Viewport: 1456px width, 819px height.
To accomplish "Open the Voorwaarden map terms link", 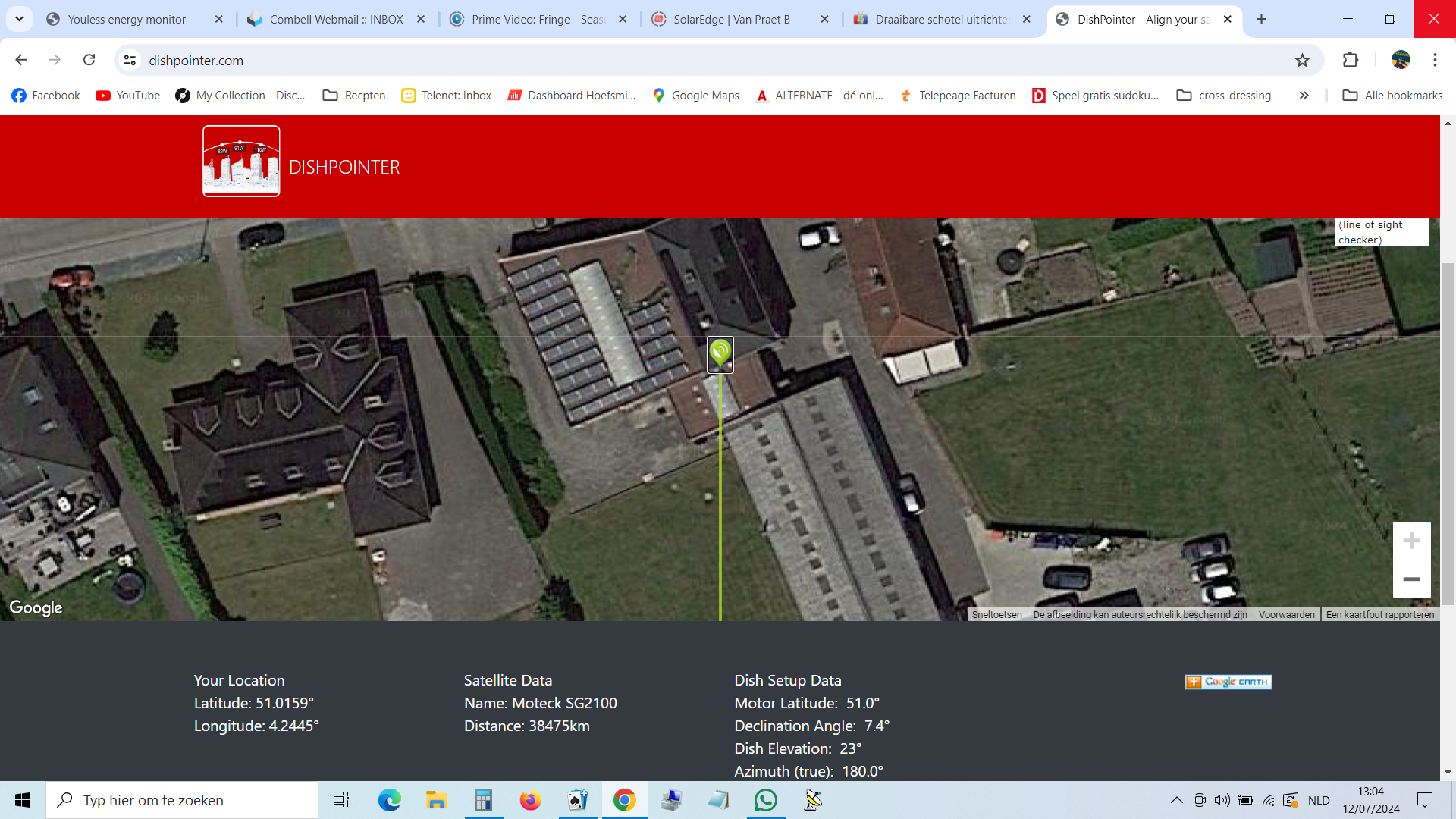I will (x=1287, y=615).
